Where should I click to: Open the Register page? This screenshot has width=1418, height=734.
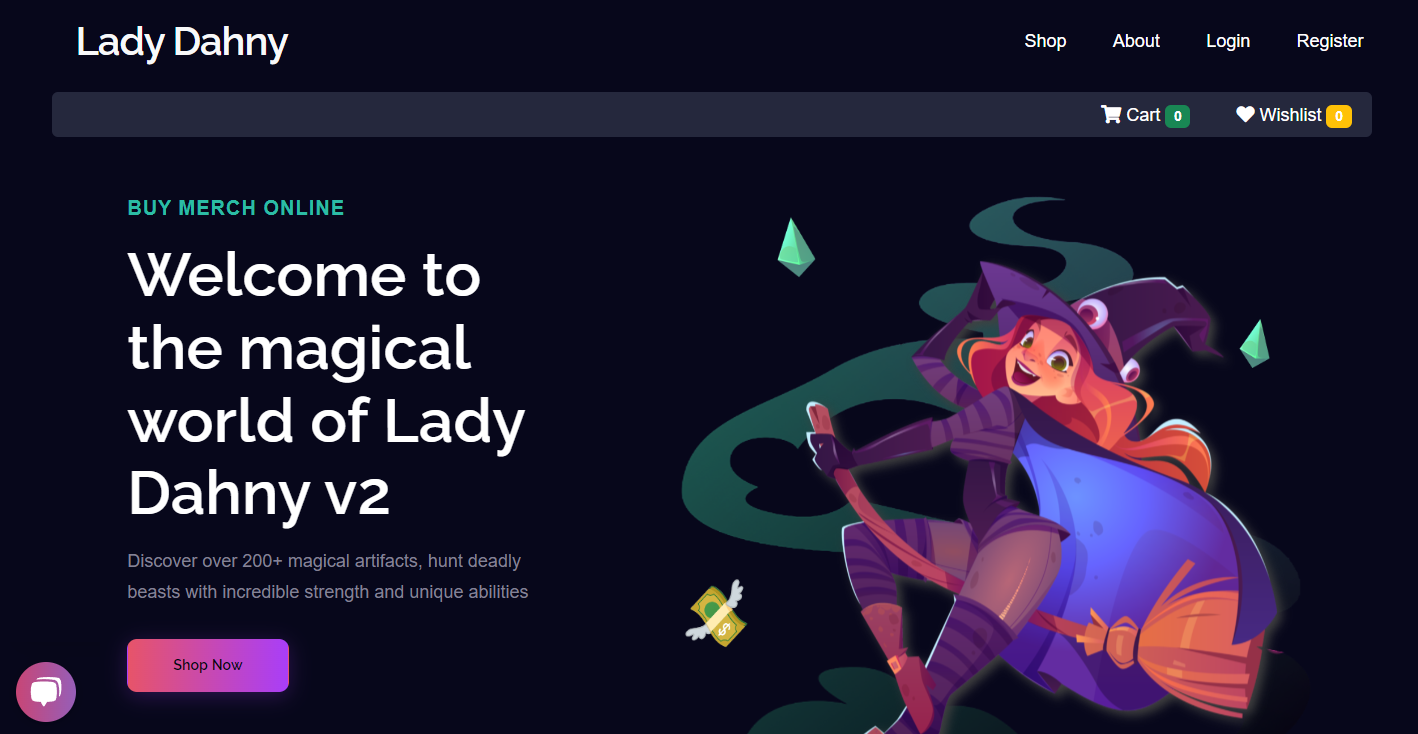[1330, 41]
